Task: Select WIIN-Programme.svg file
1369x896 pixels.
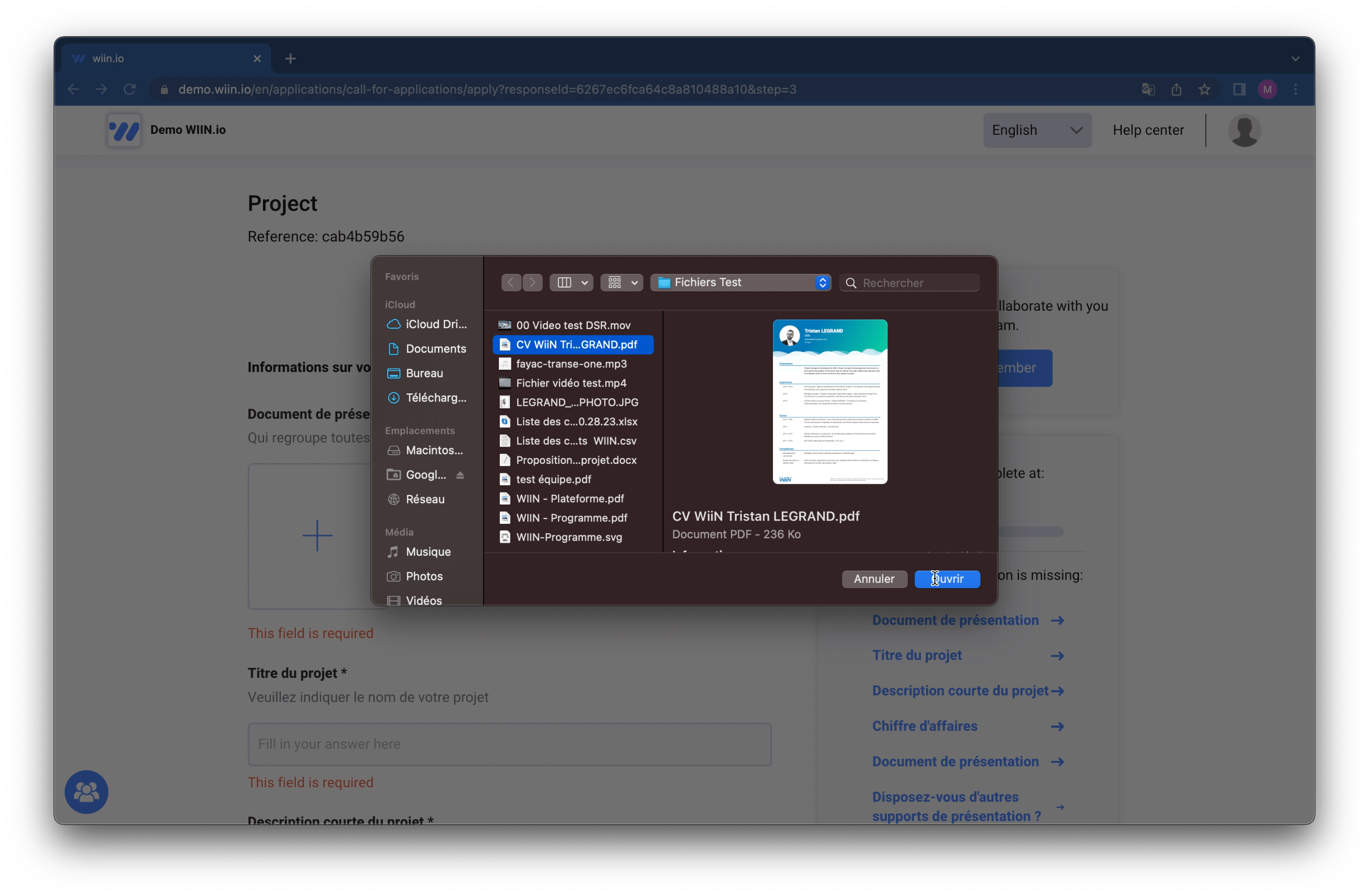Action: click(x=573, y=537)
